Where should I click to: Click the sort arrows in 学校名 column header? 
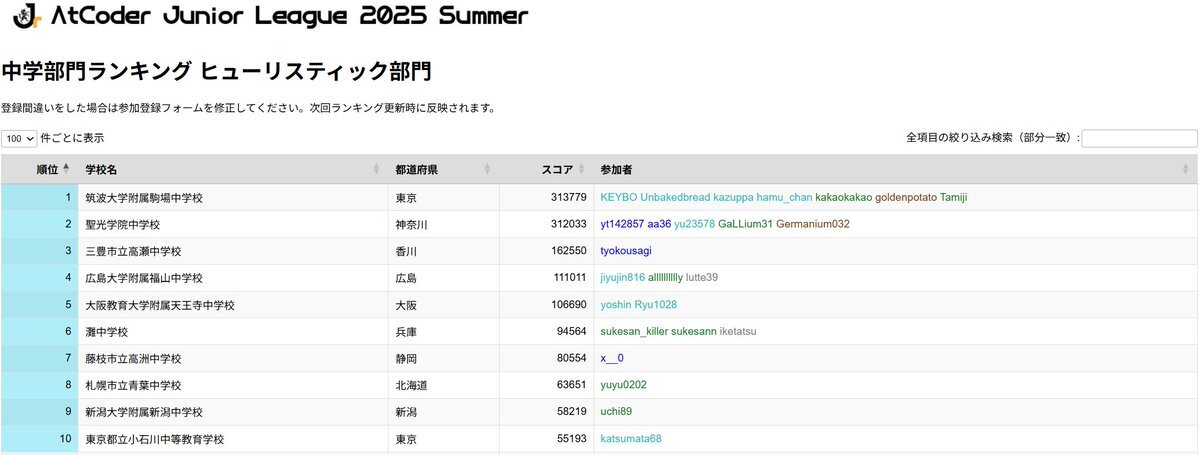point(377,169)
